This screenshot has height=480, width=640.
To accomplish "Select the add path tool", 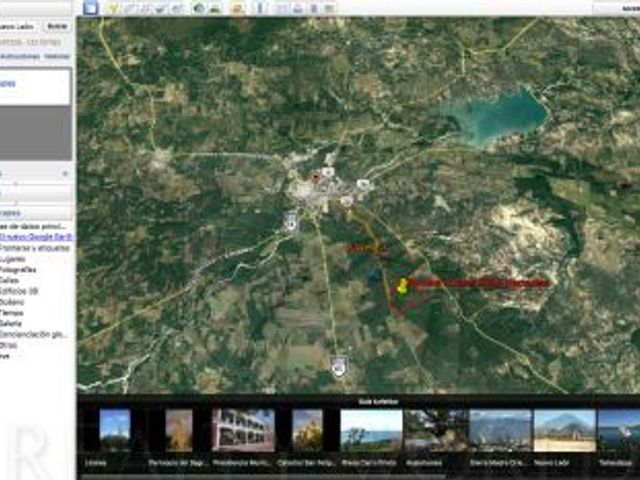I will 145,8.
